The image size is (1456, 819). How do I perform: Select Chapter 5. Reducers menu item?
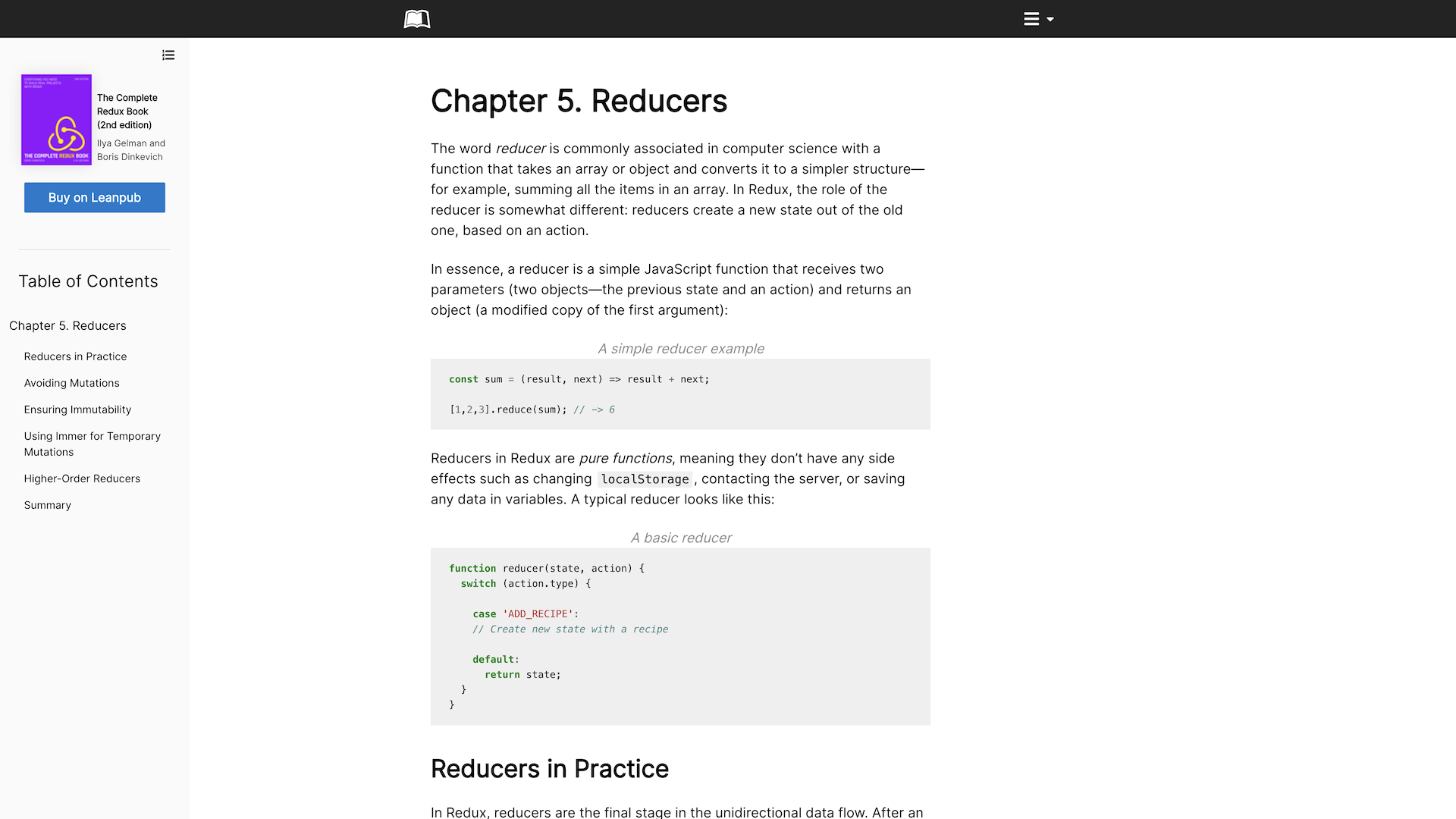click(x=67, y=325)
